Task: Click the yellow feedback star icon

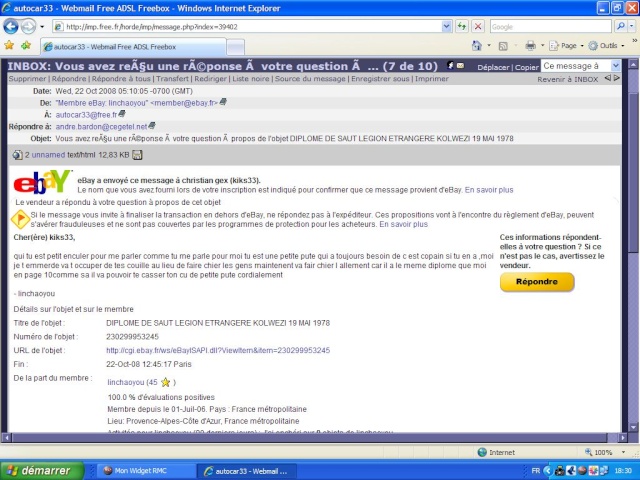Action: pos(165,382)
